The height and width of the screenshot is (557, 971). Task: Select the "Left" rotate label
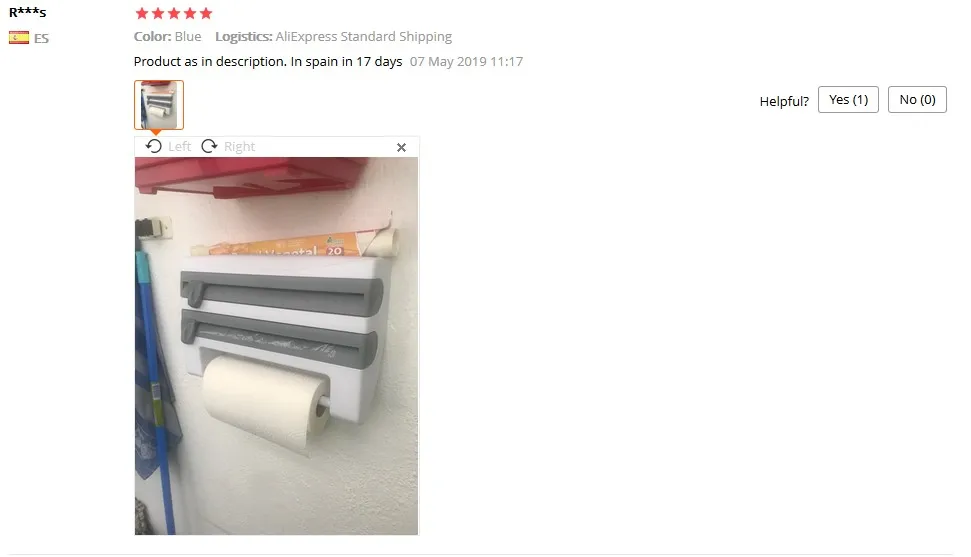click(x=180, y=147)
